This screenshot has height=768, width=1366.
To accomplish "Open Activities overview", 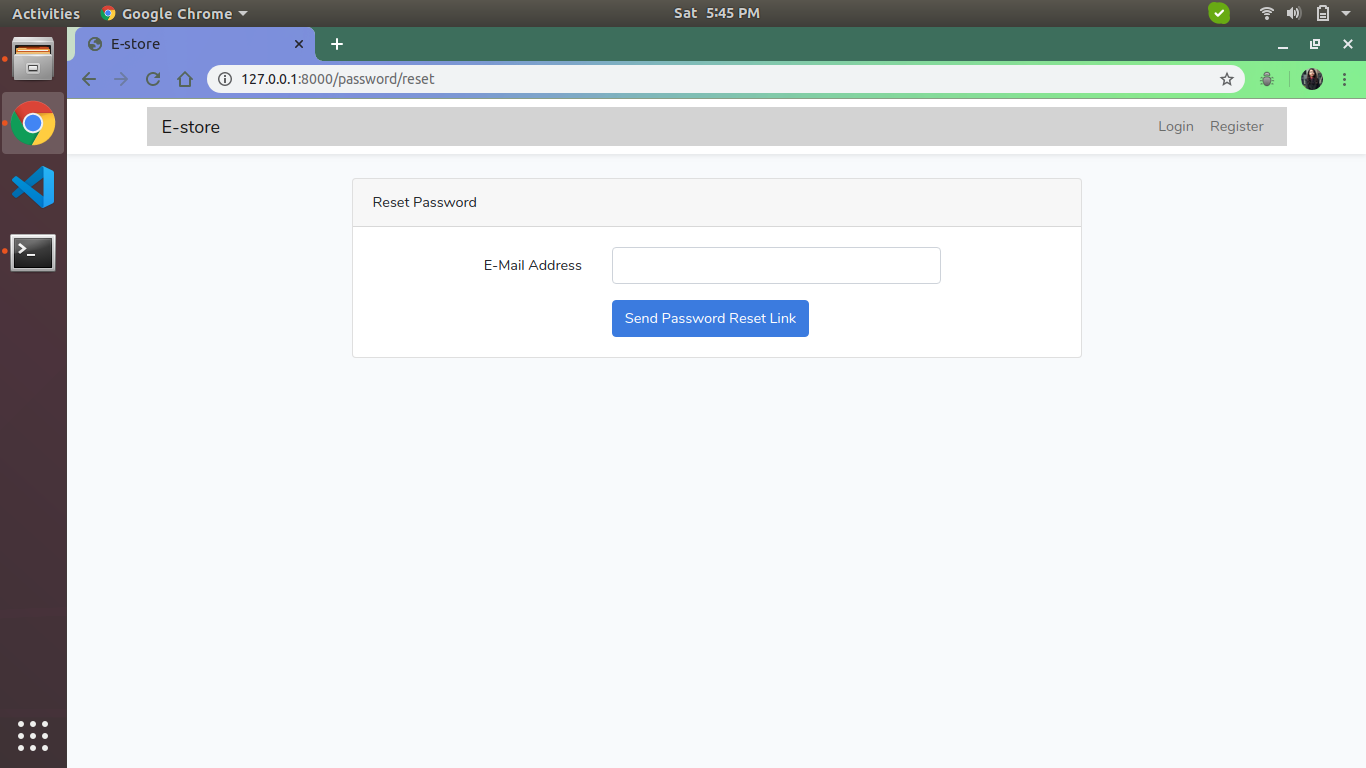I will tap(46, 13).
